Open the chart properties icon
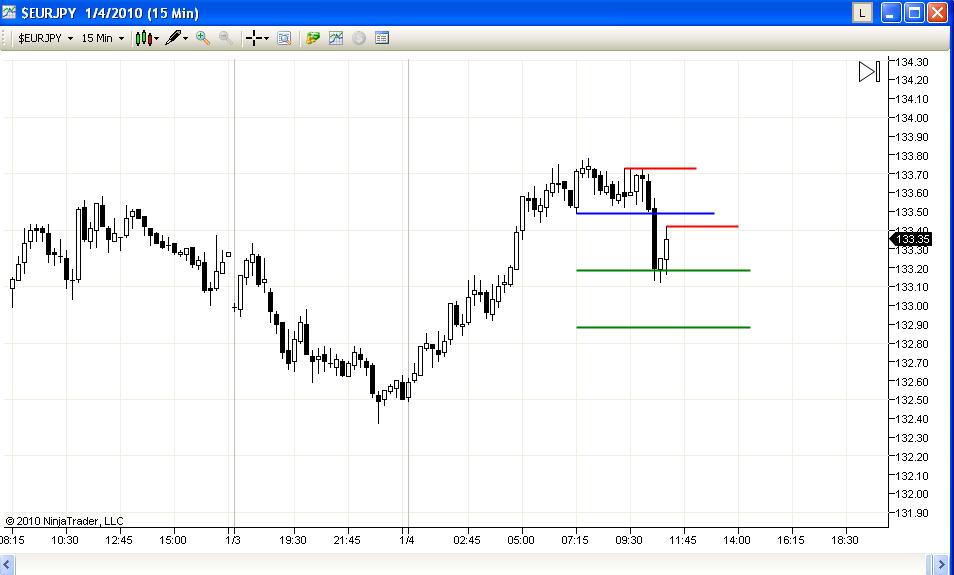Screen dimensions: 954x575 tap(382, 38)
